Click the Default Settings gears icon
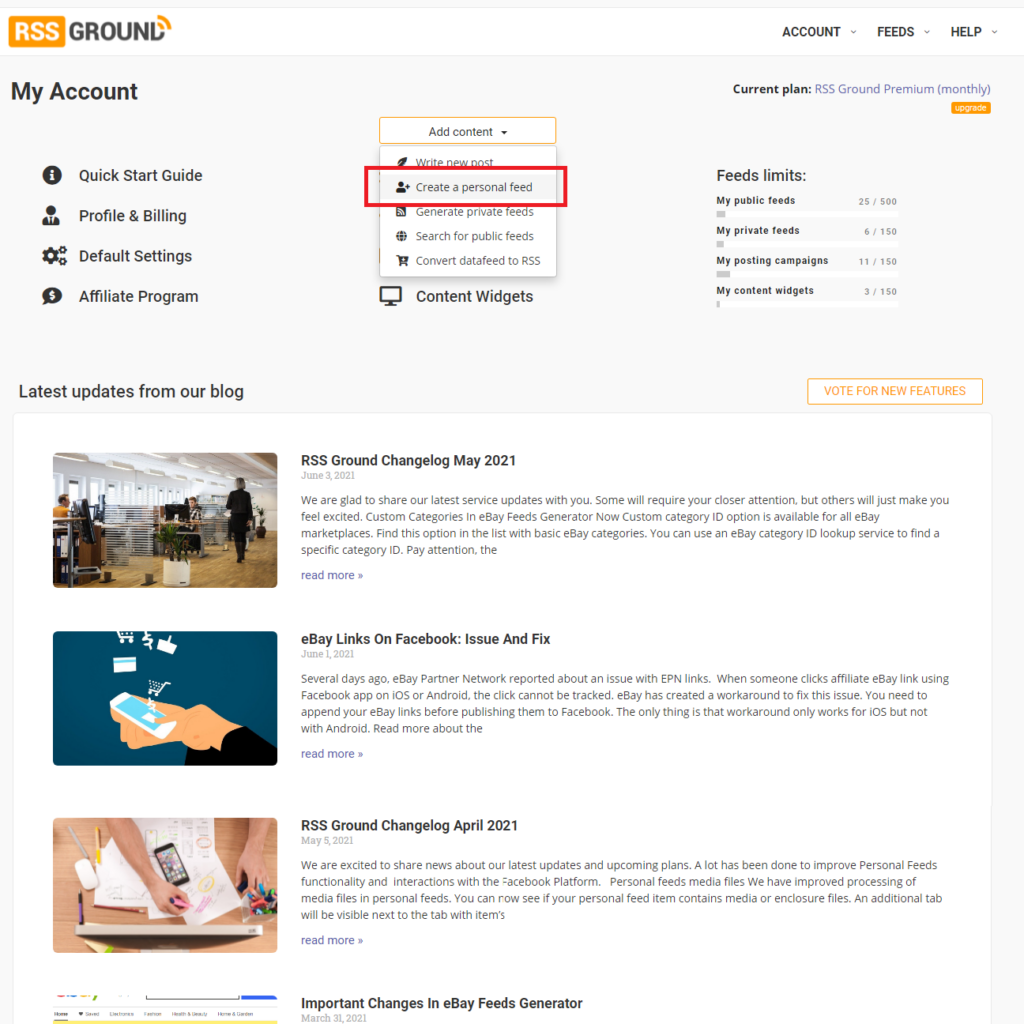 pos(54,256)
